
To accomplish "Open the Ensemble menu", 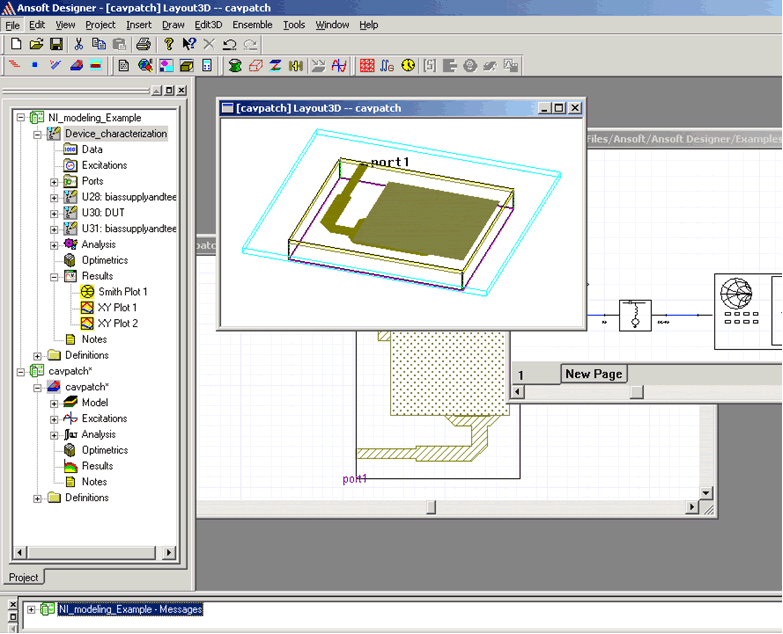I will pos(252,25).
